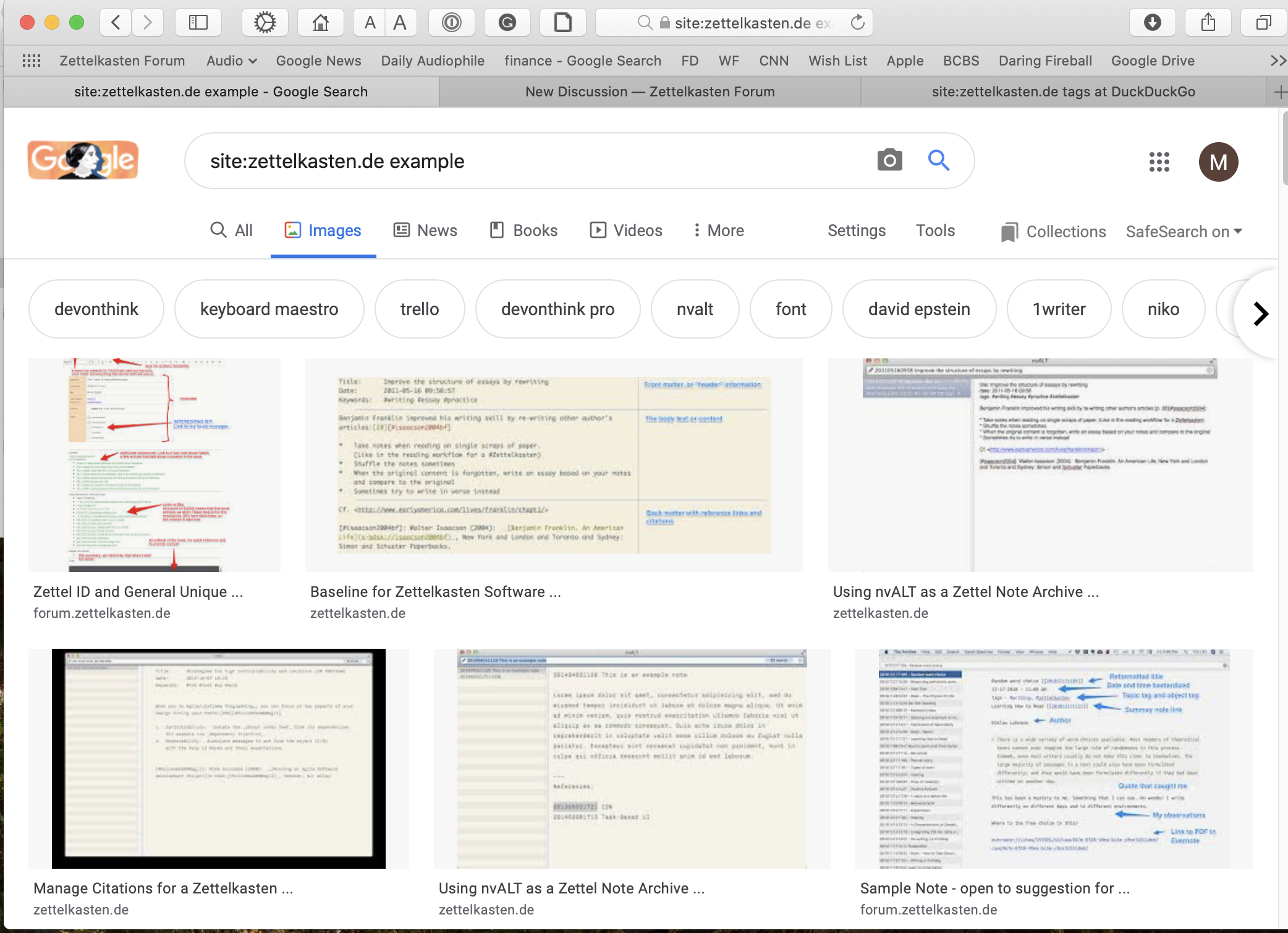
Task: Reload the page with the refresh icon
Action: click(x=858, y=23)
